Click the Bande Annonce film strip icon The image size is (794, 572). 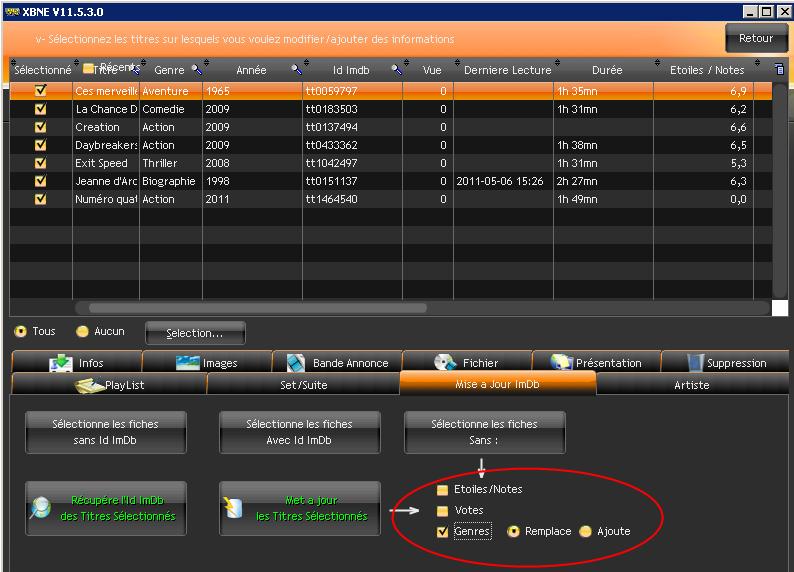[296, 363]
